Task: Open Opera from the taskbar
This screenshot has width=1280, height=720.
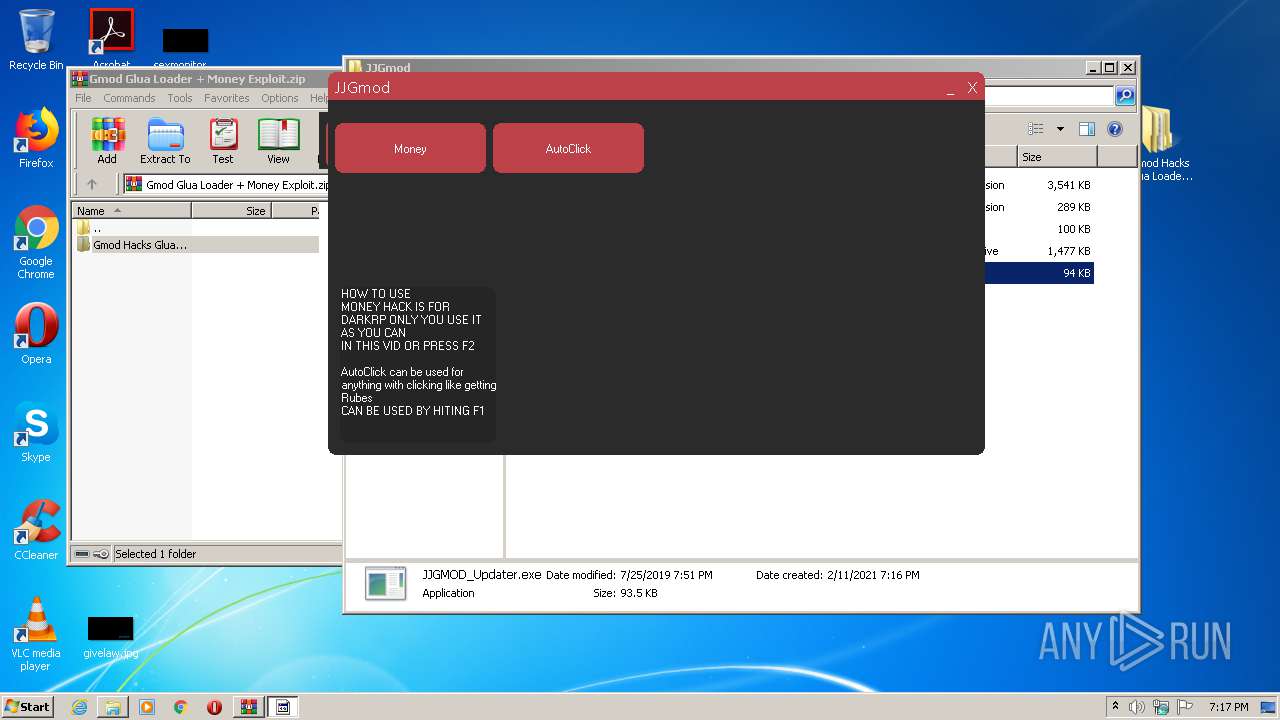Action: 214,707
